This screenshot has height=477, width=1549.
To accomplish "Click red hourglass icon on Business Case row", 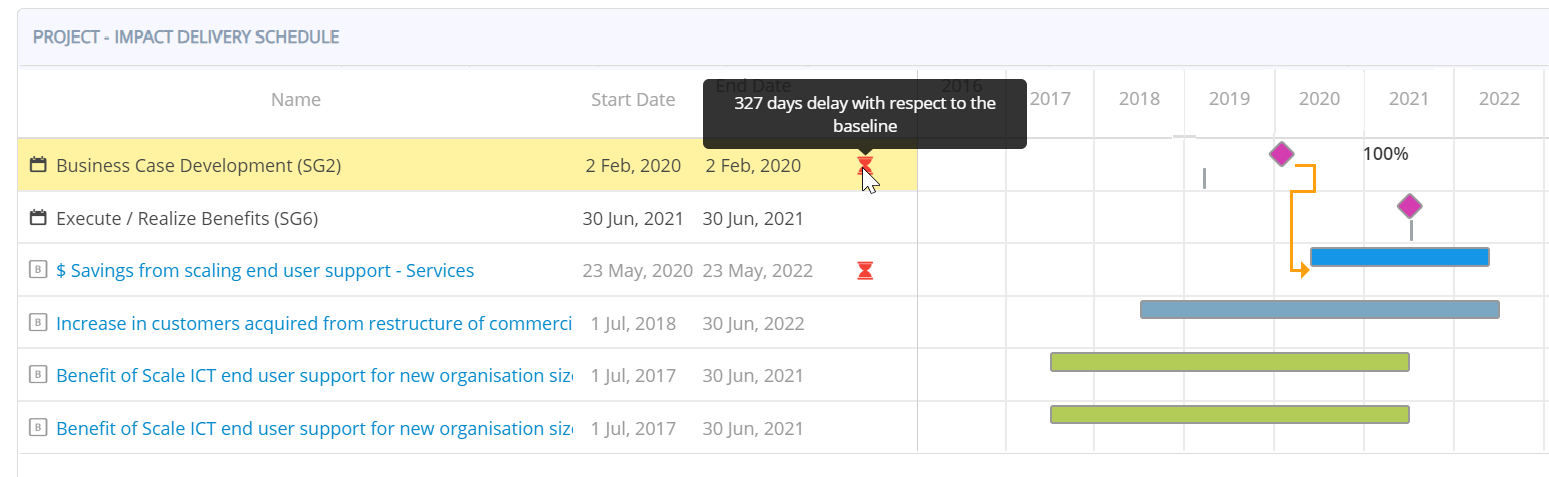I will click(865, 164).
